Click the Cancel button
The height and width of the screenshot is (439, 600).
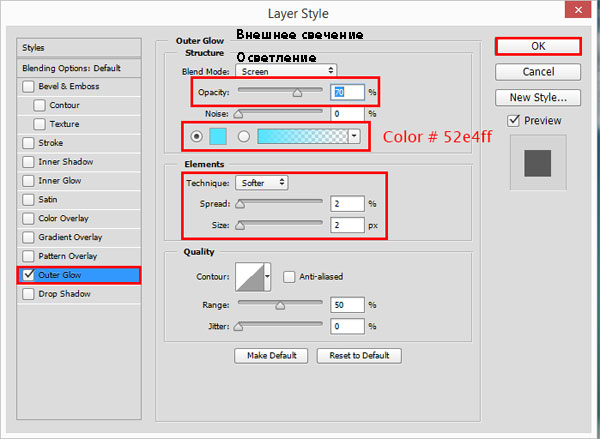pyautogui.click(x=538, y=72)
